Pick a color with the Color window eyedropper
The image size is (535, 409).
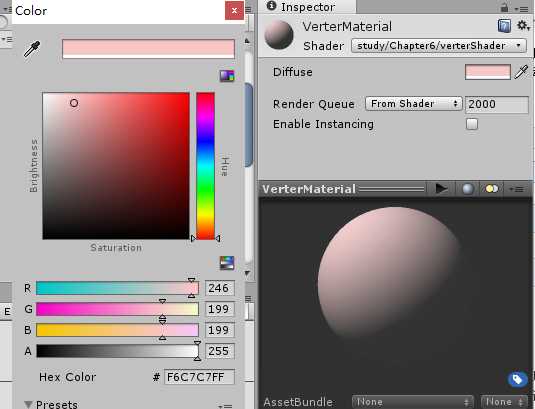32,49
